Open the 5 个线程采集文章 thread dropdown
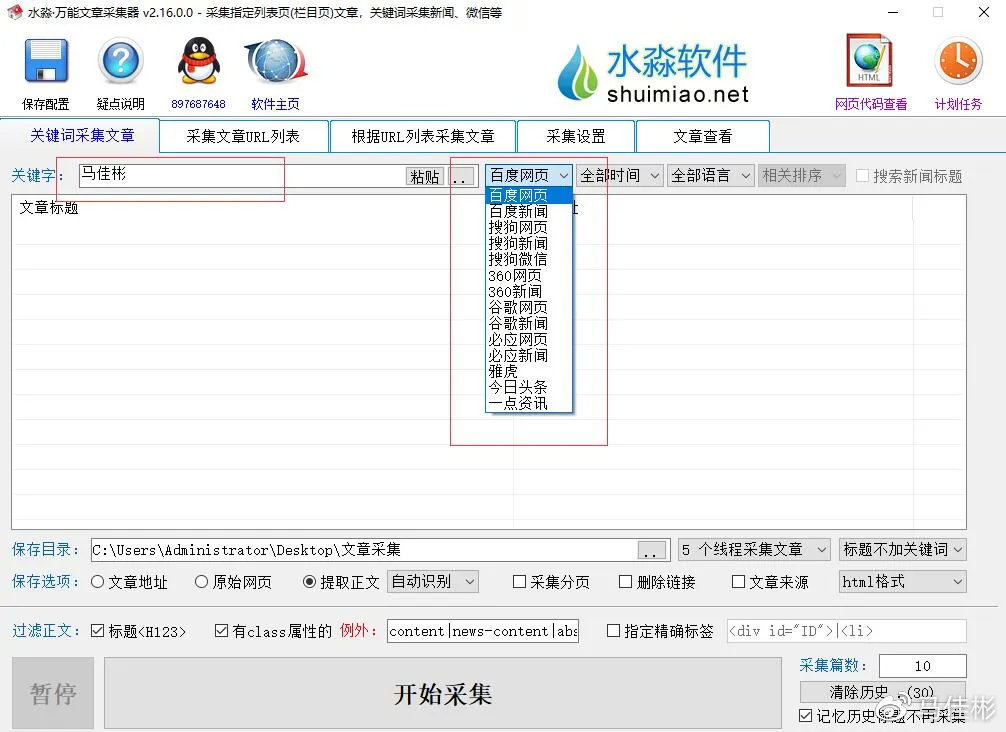Image resolution: width=1006 pixels, height=732 pixels. coord(754,550)
